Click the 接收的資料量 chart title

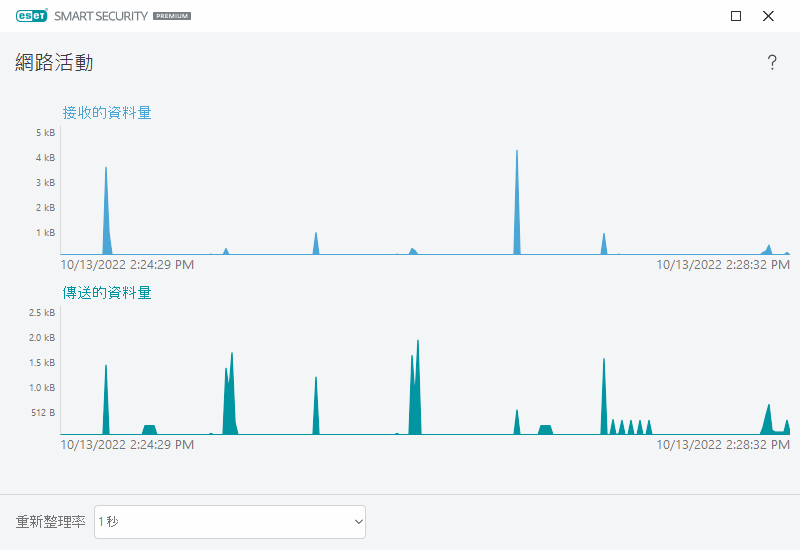pyautogui.click(x=107, y=112)
